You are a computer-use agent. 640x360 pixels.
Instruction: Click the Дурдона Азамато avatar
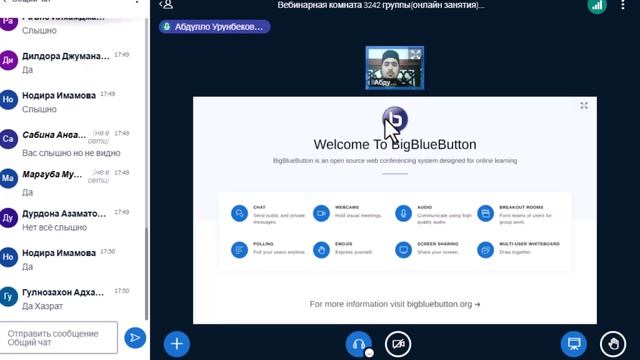8,218
